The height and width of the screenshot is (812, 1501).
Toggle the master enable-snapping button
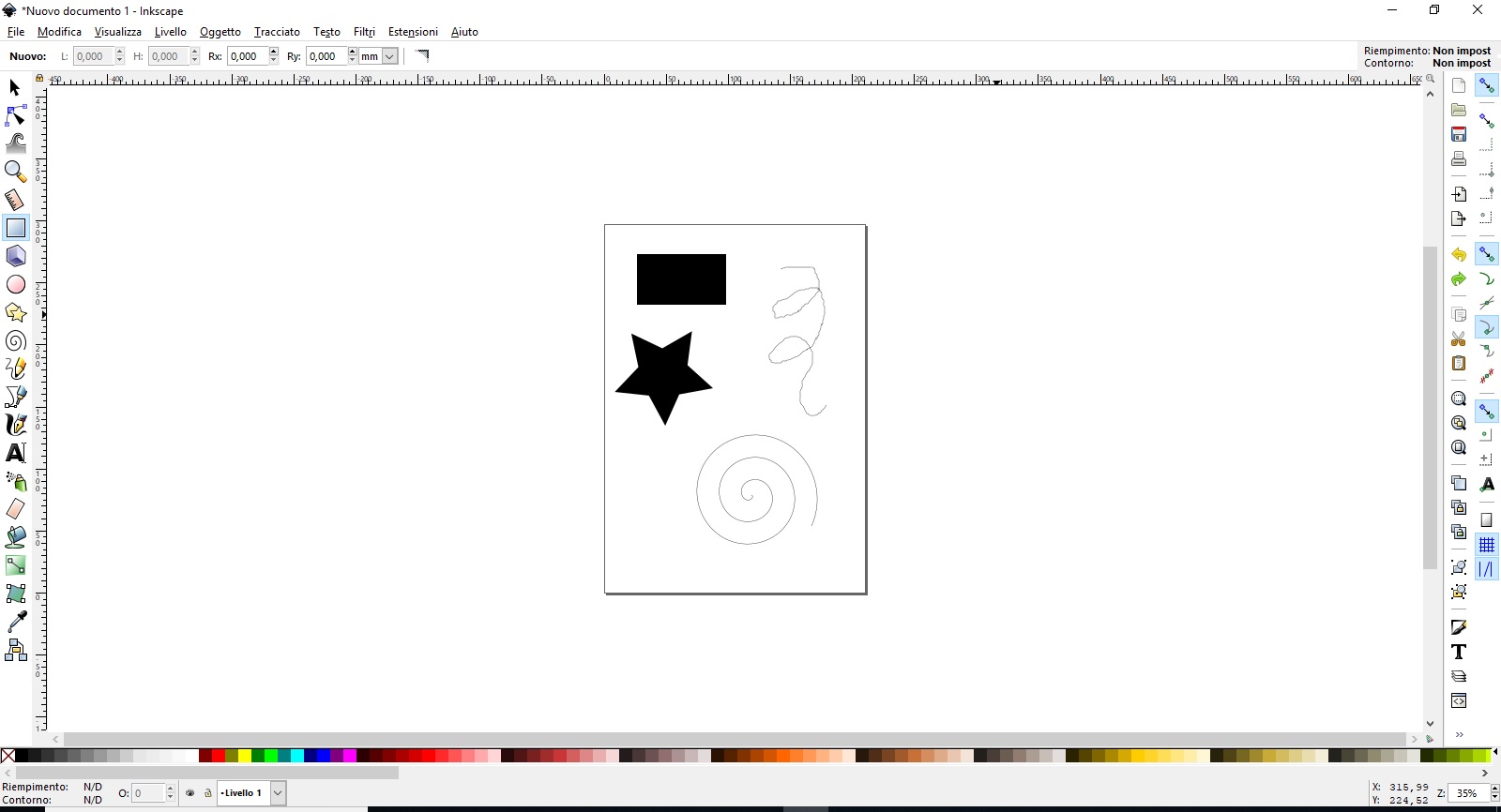1487,85
